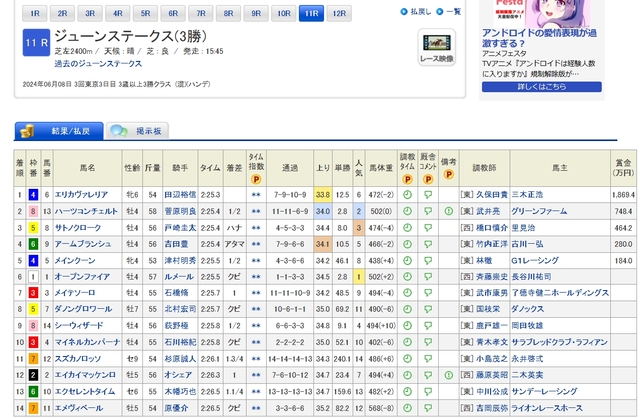Screen dimensions: 640x418
Task: Open training time clock for オープンファイア
Action: pos(408,276)
